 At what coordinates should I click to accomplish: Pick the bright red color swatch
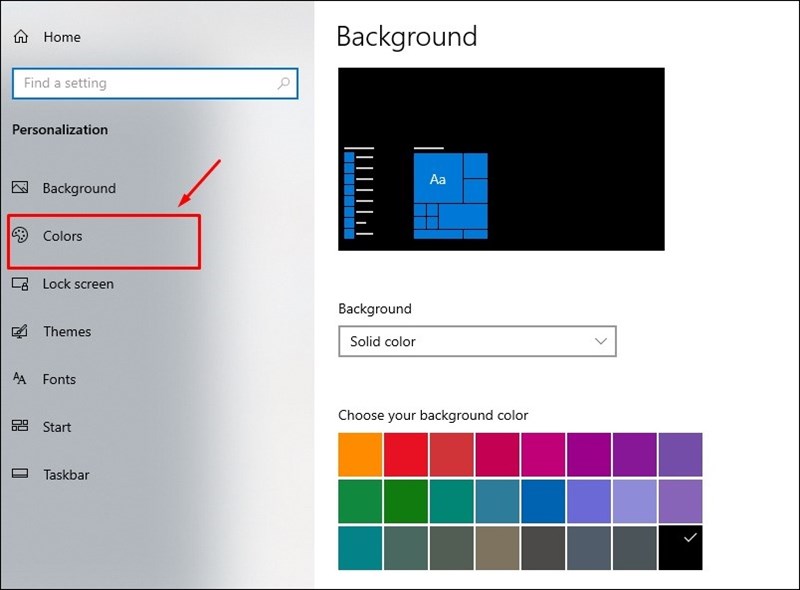[x=405, y=455]
